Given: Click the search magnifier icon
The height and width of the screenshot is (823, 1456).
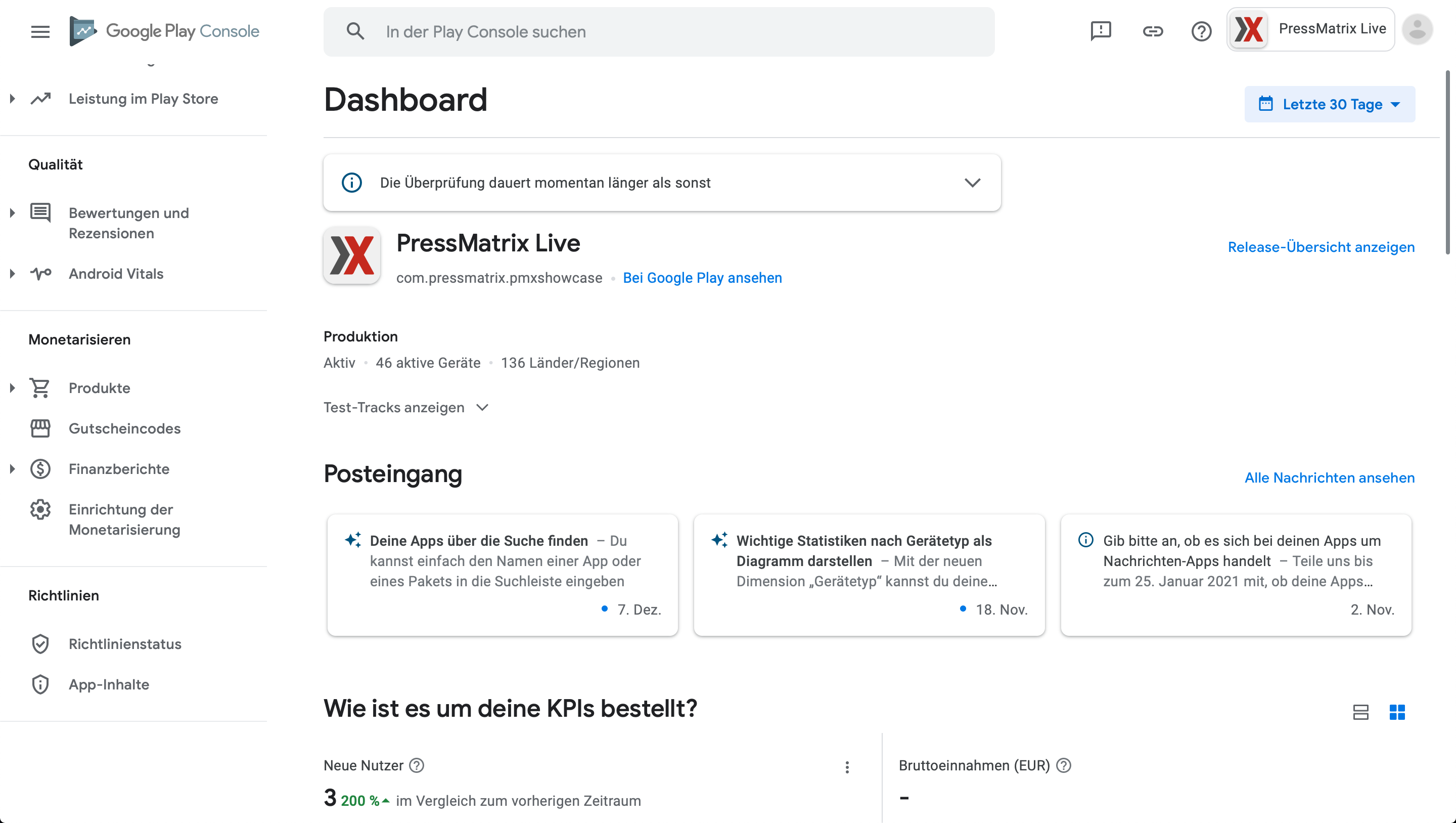Looking at the screenshot, I should (355, 31).
